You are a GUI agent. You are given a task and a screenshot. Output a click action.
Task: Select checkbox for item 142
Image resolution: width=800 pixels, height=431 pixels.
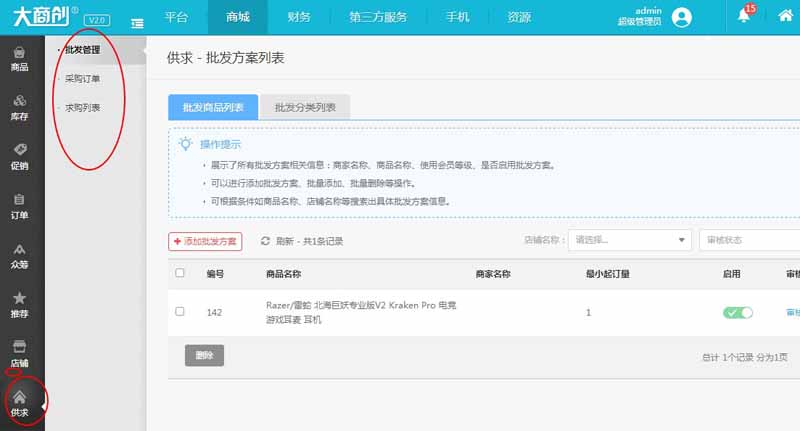click(x=180, y=312)
